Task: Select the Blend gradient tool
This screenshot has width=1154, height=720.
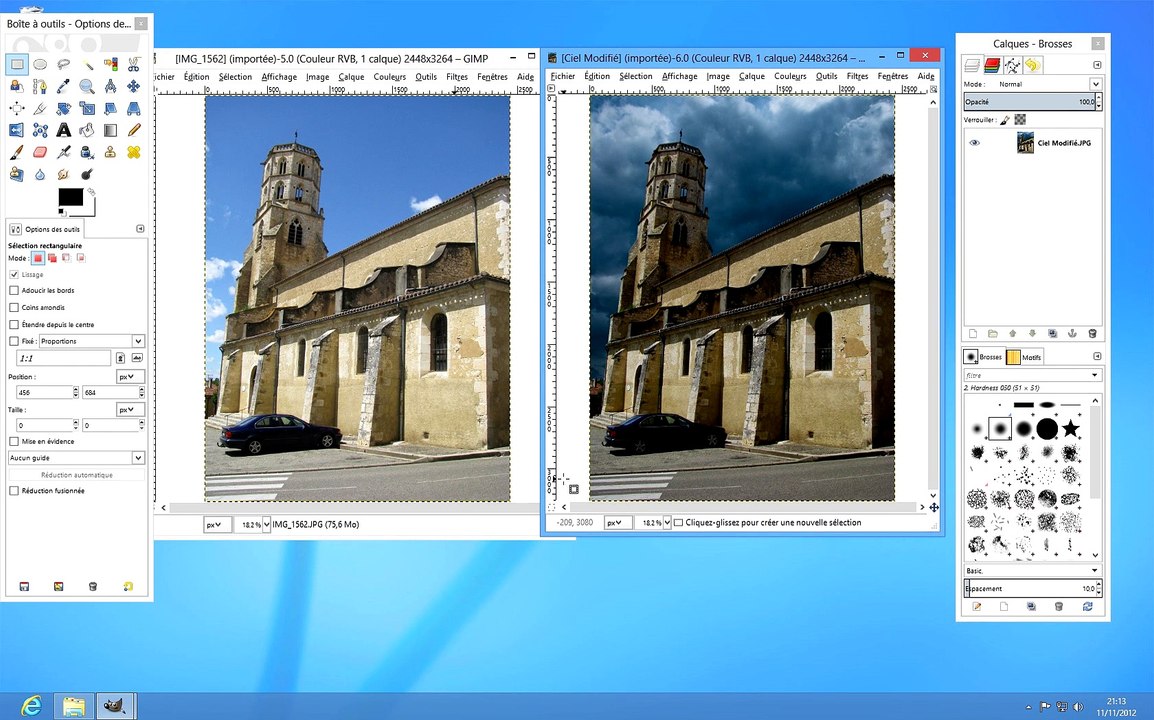Action: pos(110,130)
